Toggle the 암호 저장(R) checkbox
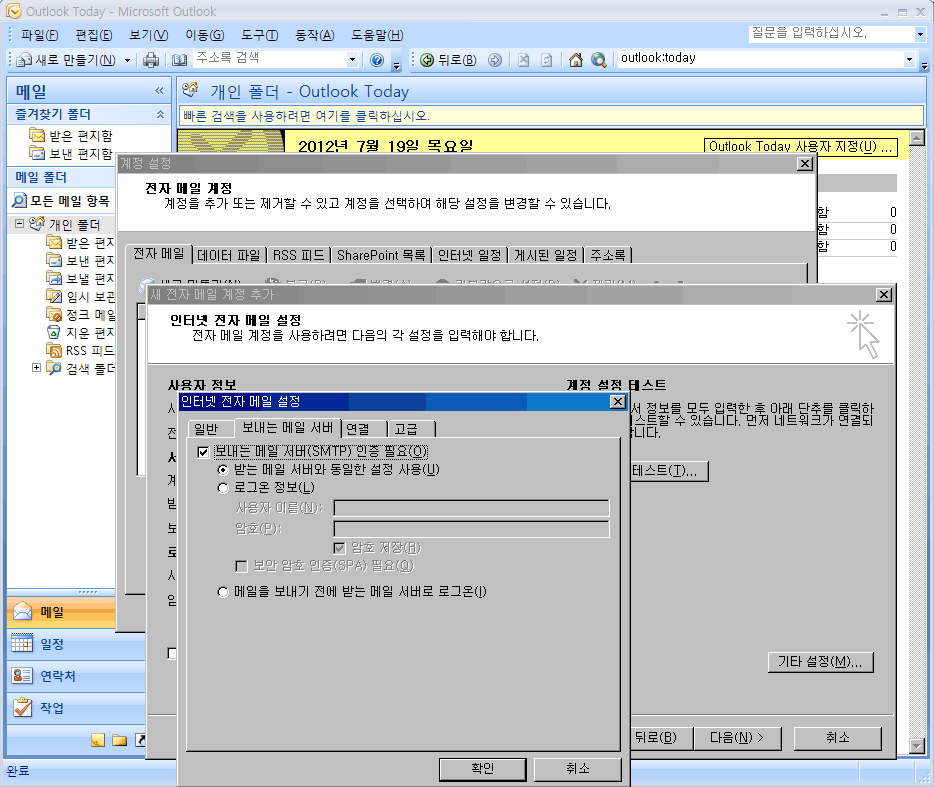934x787 pixels. pyautogui.click(x=340, y=548)
